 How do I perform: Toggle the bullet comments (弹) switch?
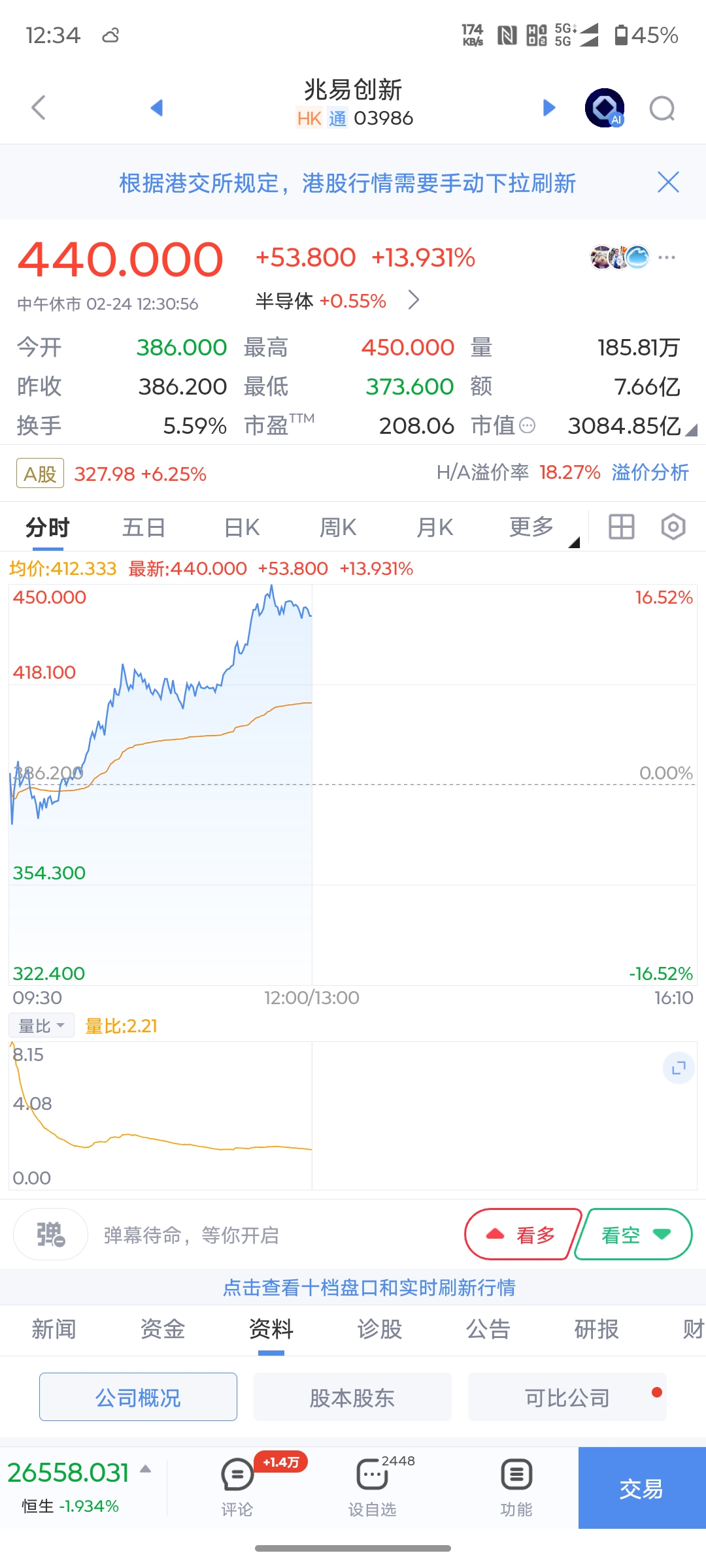pyautogui.click(x=50, y=1234)
